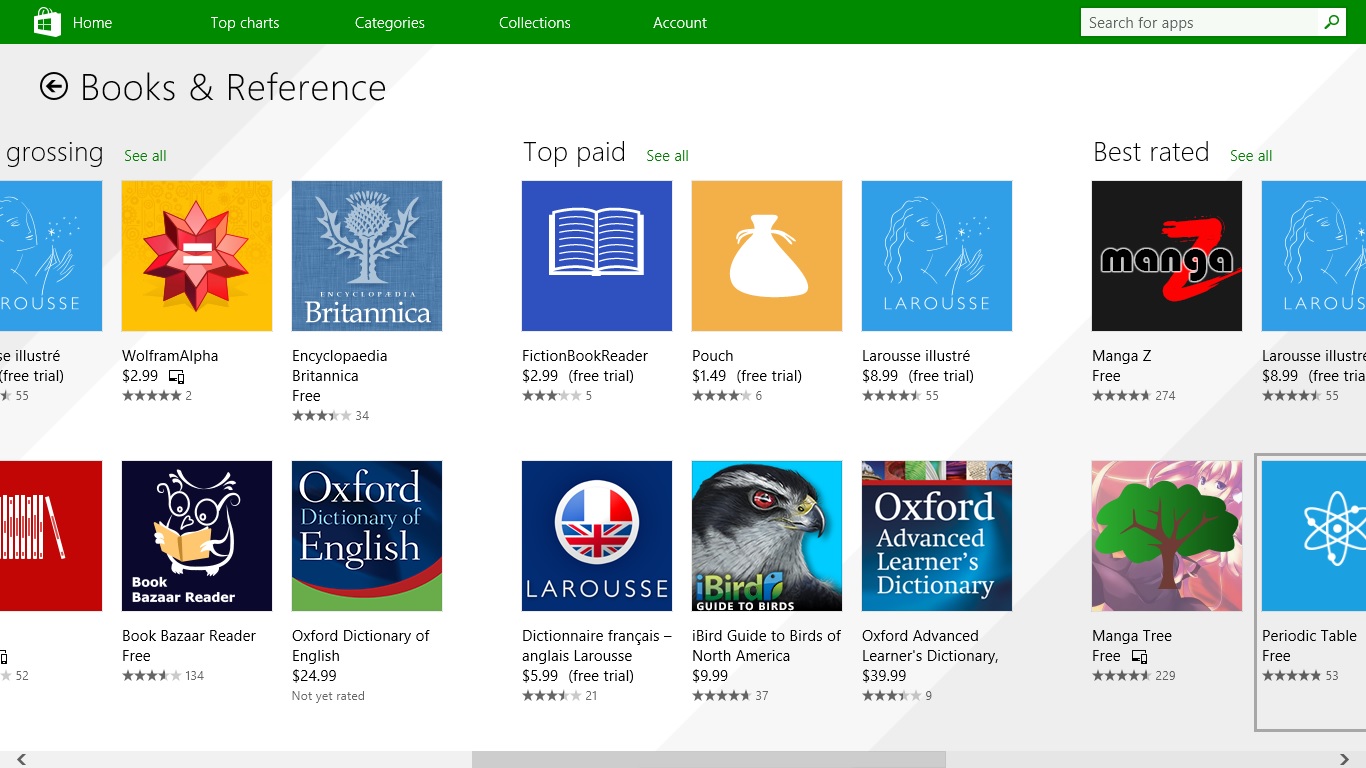Click the horizontal scrollbar thumb
The width and height of the screenshot is (1366, 768).
708,759
